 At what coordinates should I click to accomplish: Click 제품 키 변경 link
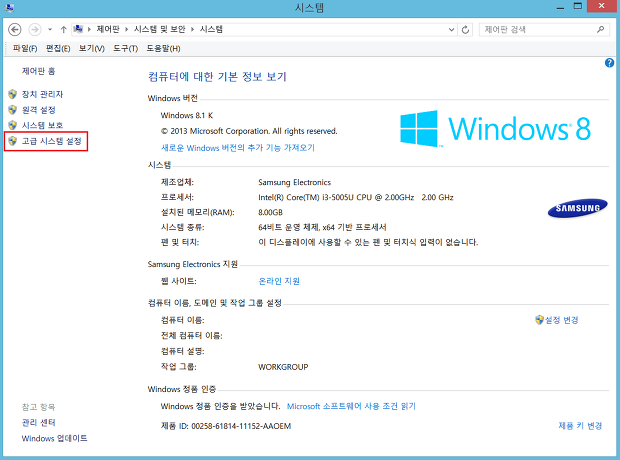pyautogui.click(x=580, y=426)
